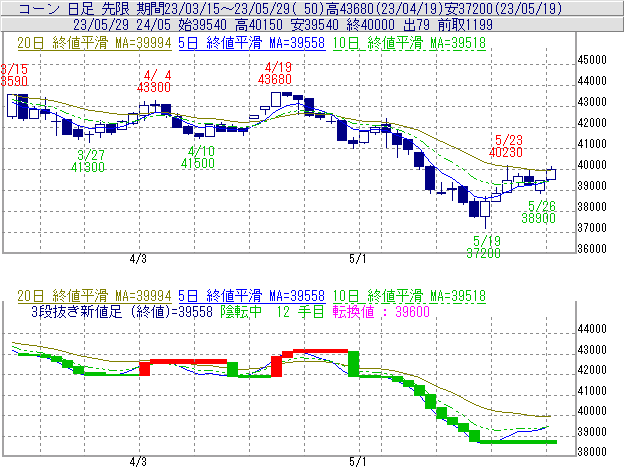This screenshot has width=624, height=475.
Task: Click the 3/27 41300 low annotation
Action: (x=91, y=160)
